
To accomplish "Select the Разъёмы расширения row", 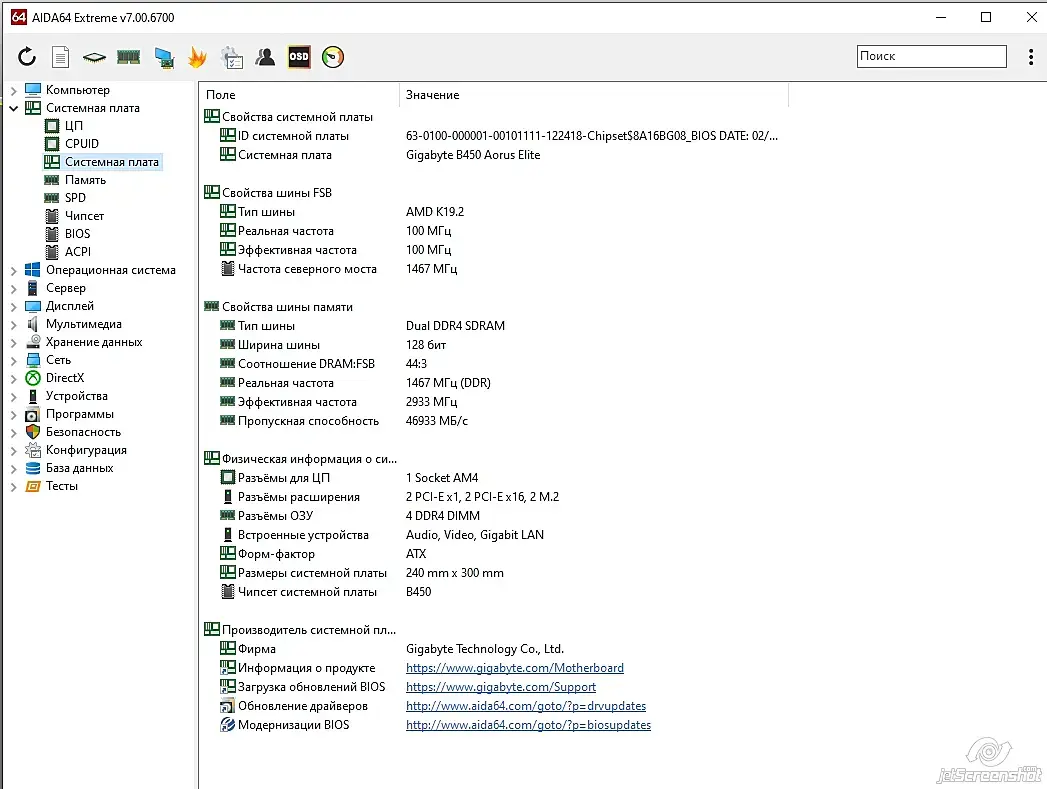I will tap(493, 497).
